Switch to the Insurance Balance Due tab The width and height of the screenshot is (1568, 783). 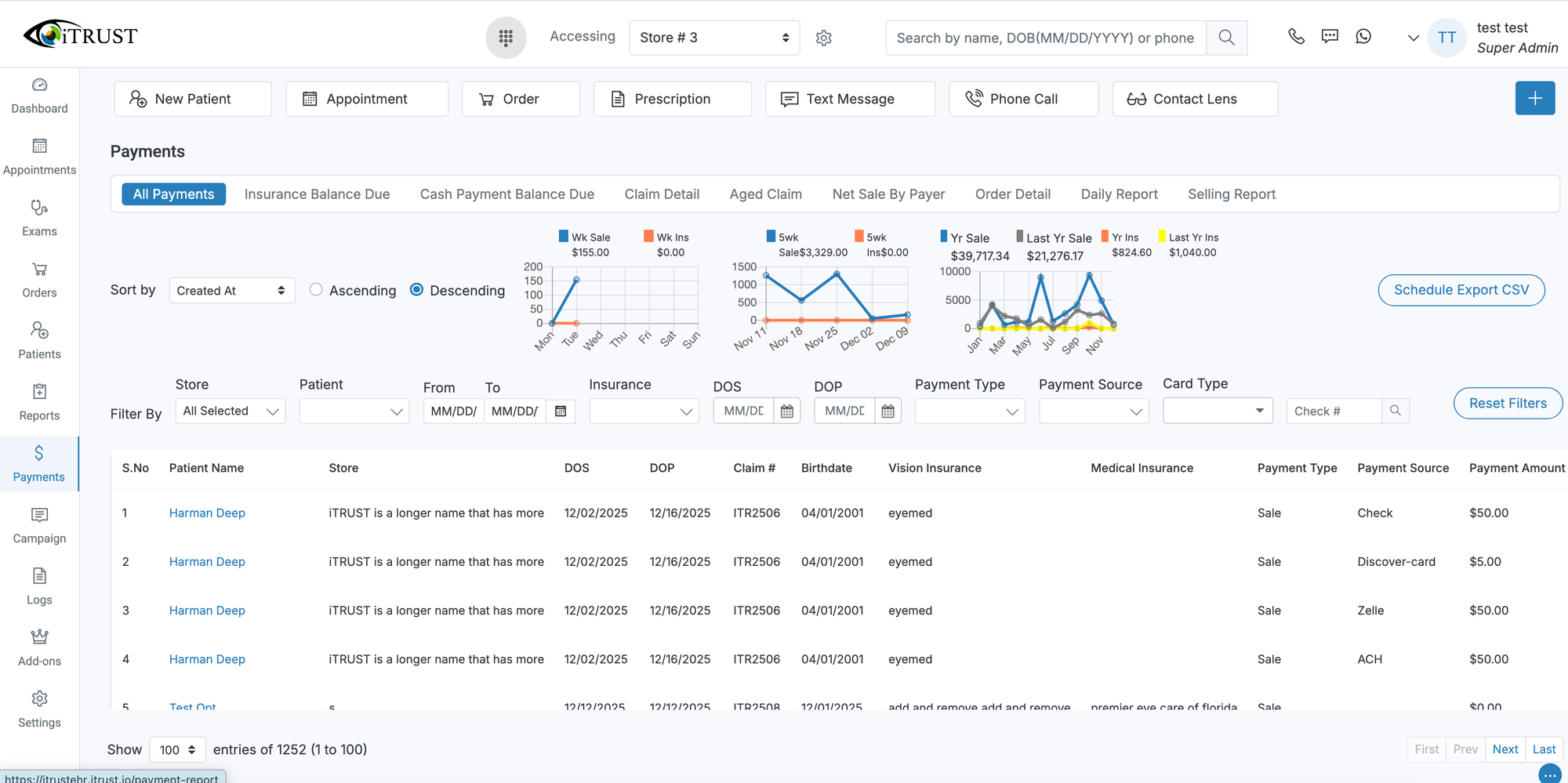coord(317,194)
